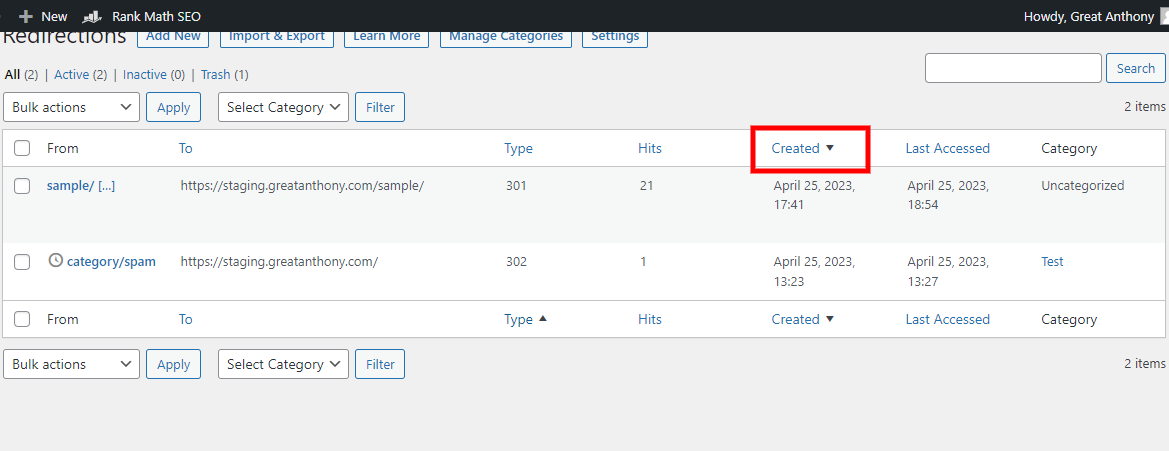
Task: Click the clock icon beside category/spam
Action: click(x=56, y=261)
